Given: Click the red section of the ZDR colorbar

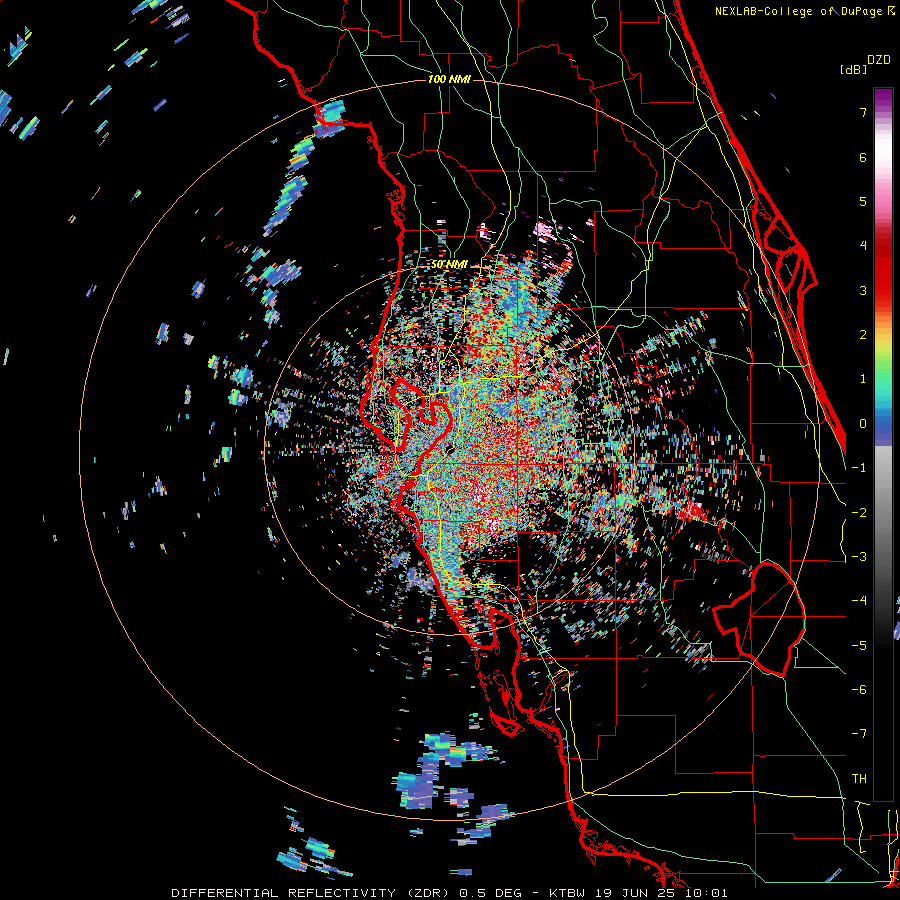Looking at the screenshot, I should pos(883,270).
